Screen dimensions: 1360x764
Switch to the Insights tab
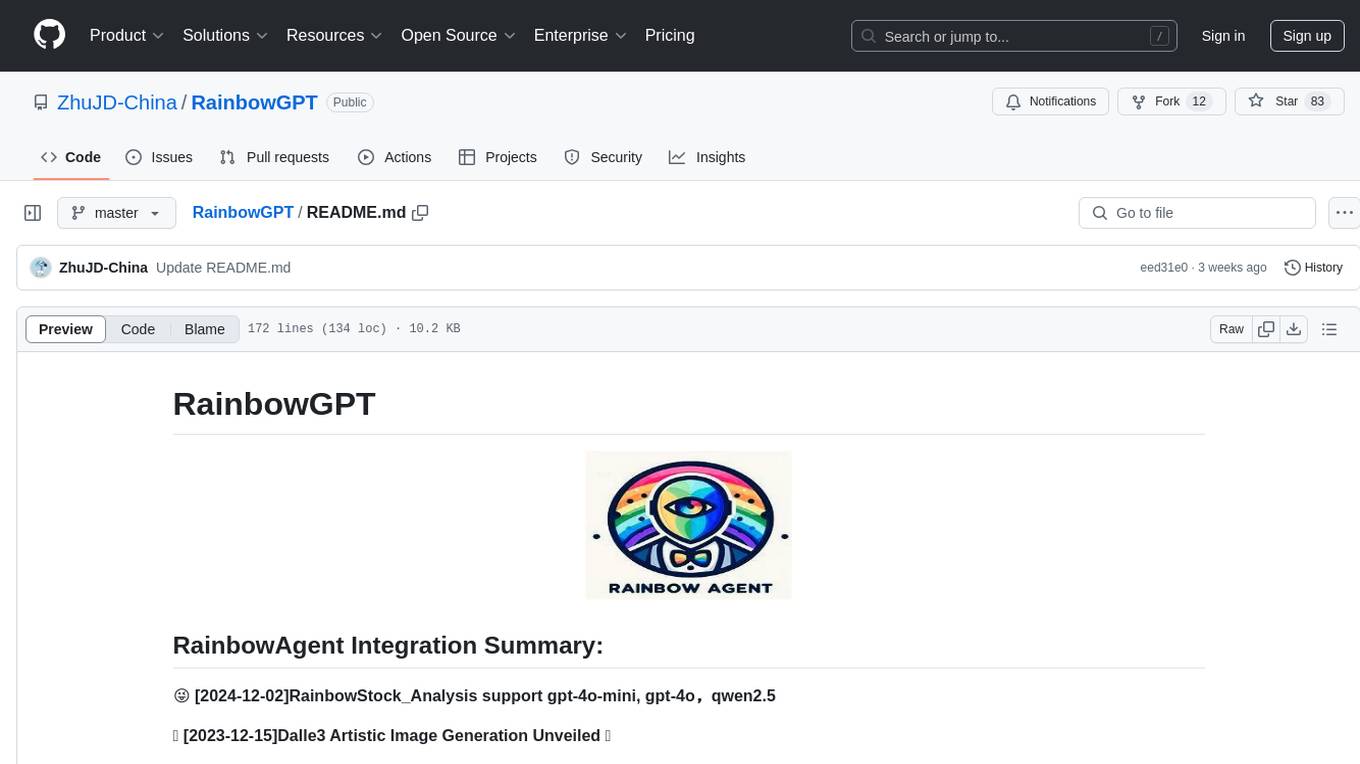pos(707,157)
